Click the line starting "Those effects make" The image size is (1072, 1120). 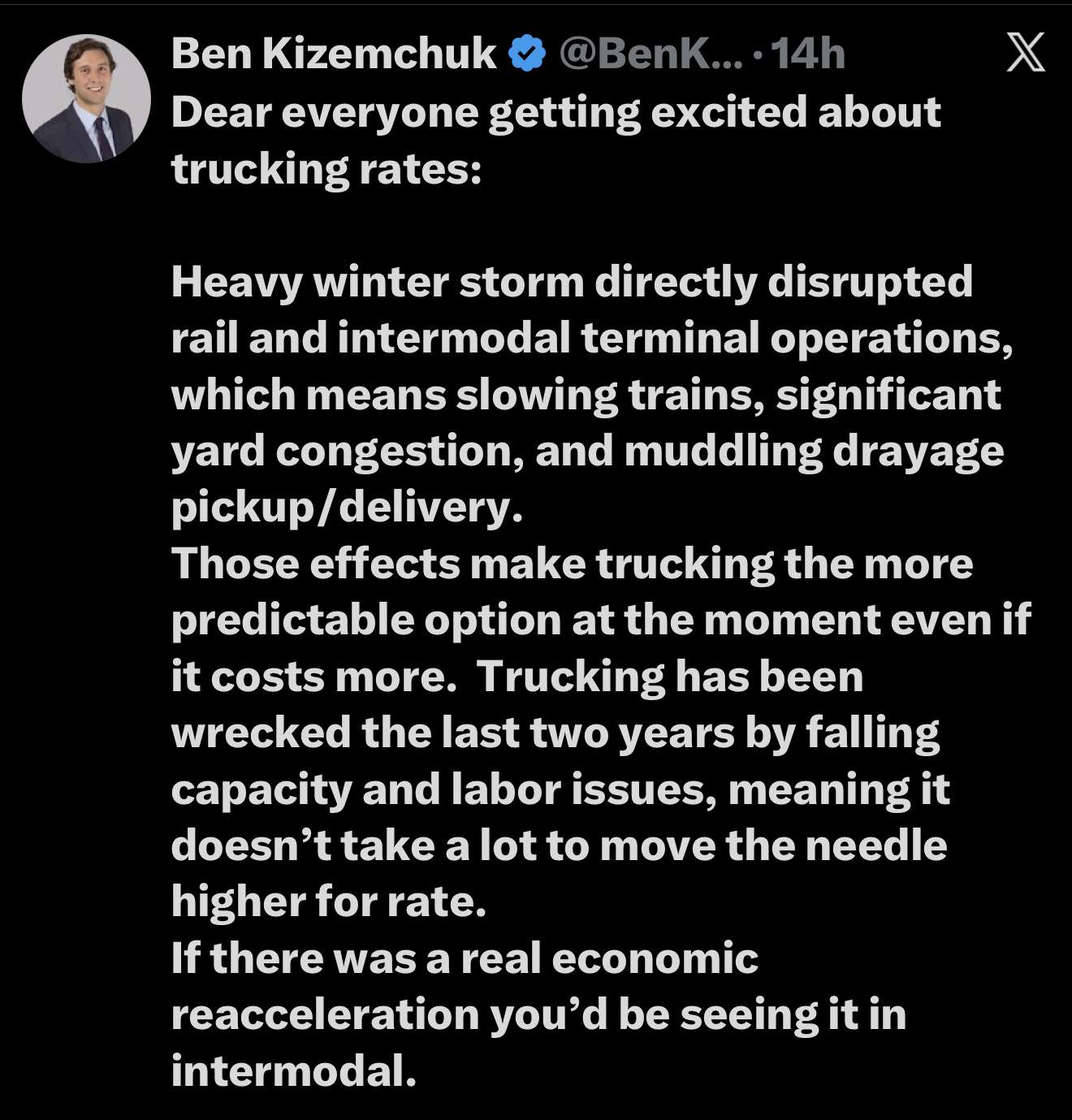(x=572, y=564)
